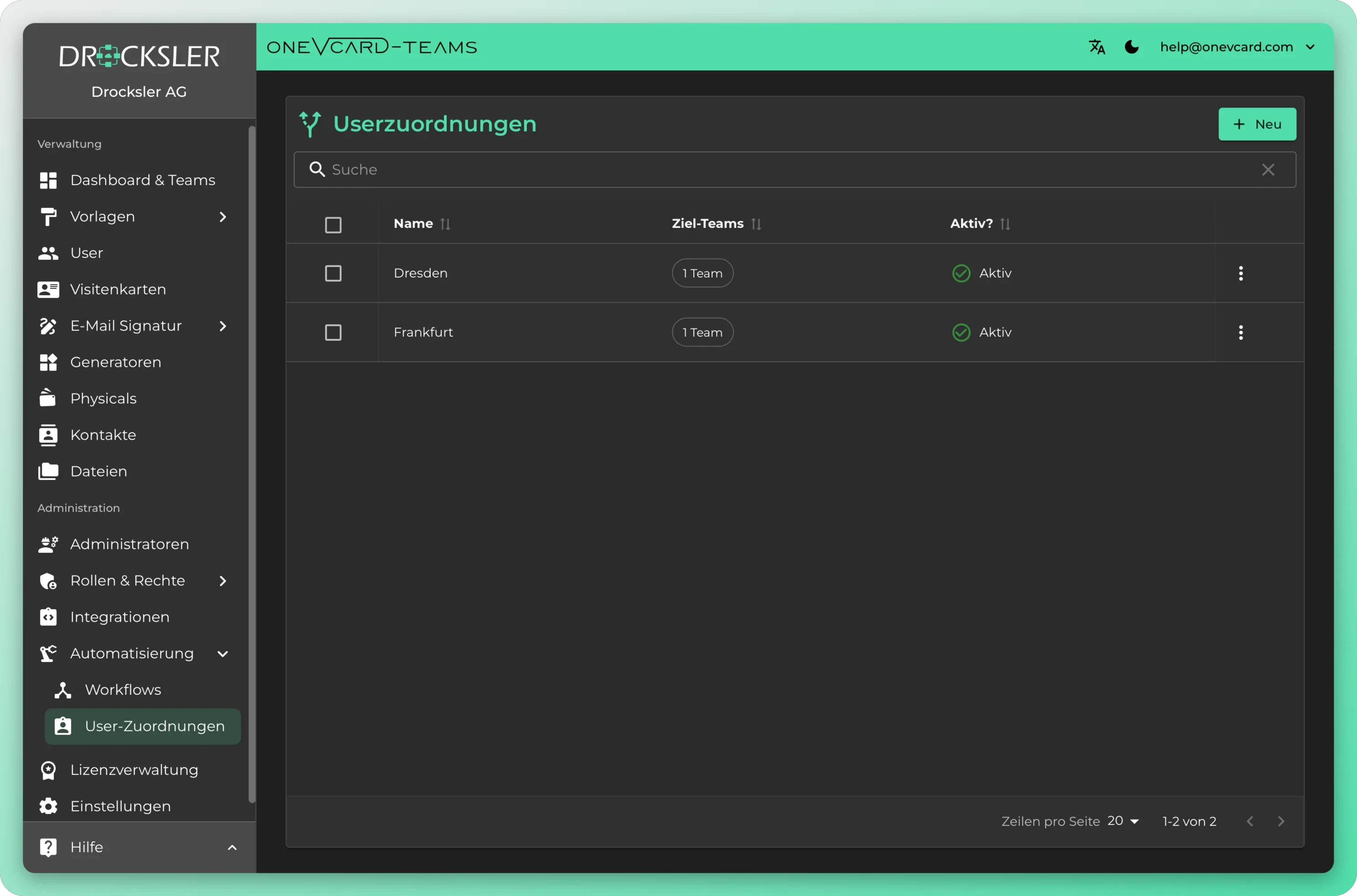The image size is (1357, 896).
Task: Click the Drocksler logo
Action: tap(139, 56)
